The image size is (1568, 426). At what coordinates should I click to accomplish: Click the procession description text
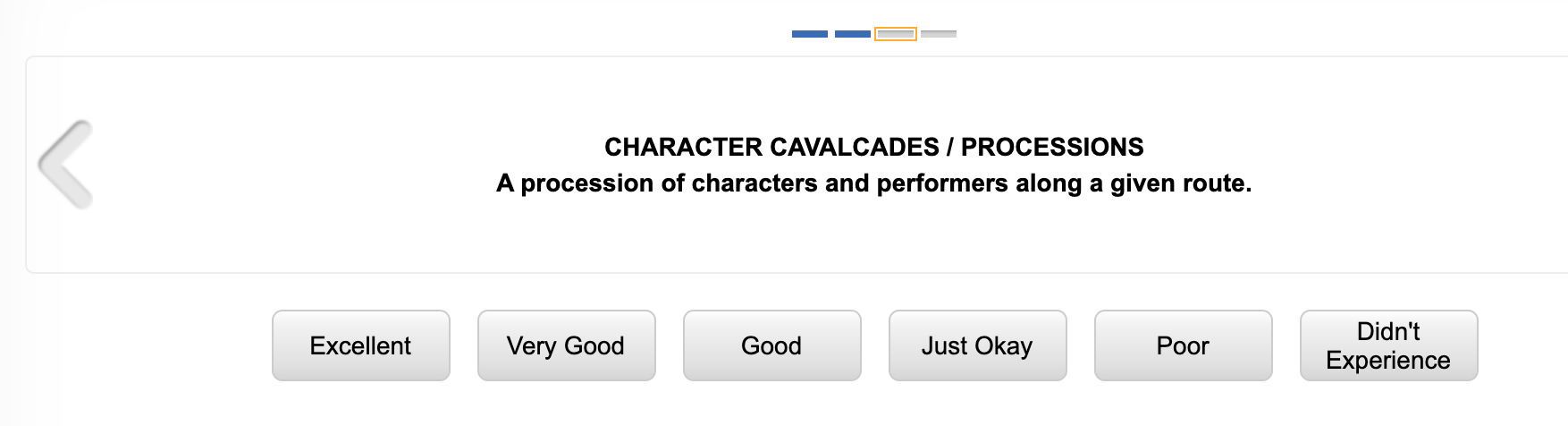click(x=873, y=183)
